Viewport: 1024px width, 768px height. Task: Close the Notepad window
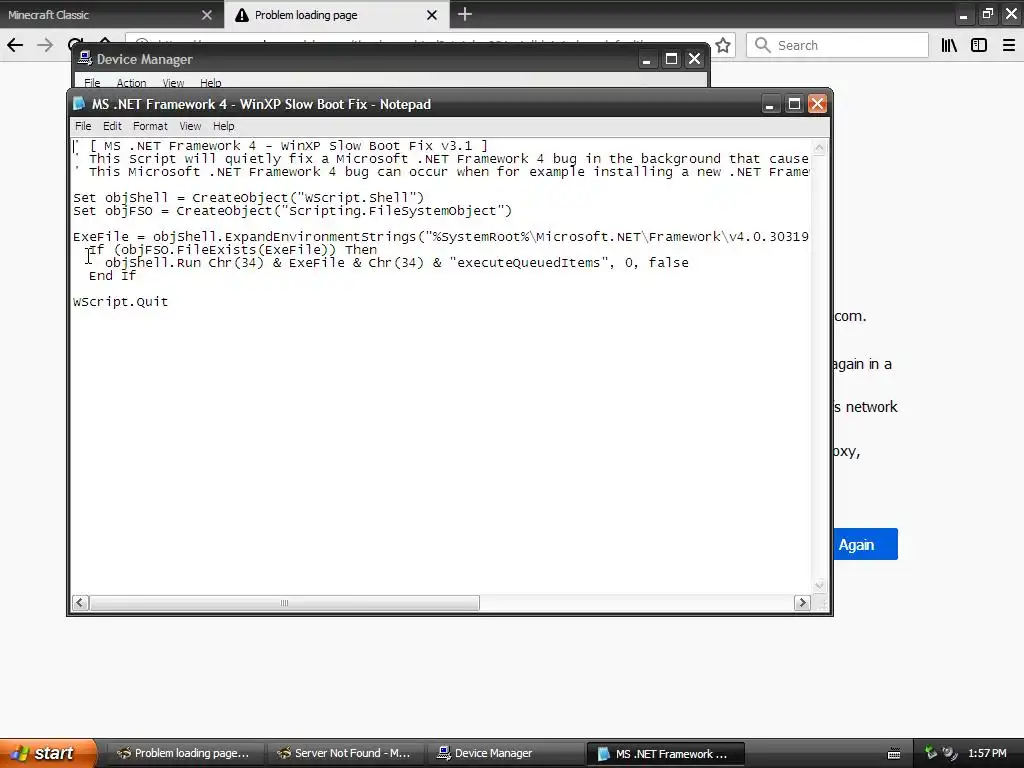(818, 104)
